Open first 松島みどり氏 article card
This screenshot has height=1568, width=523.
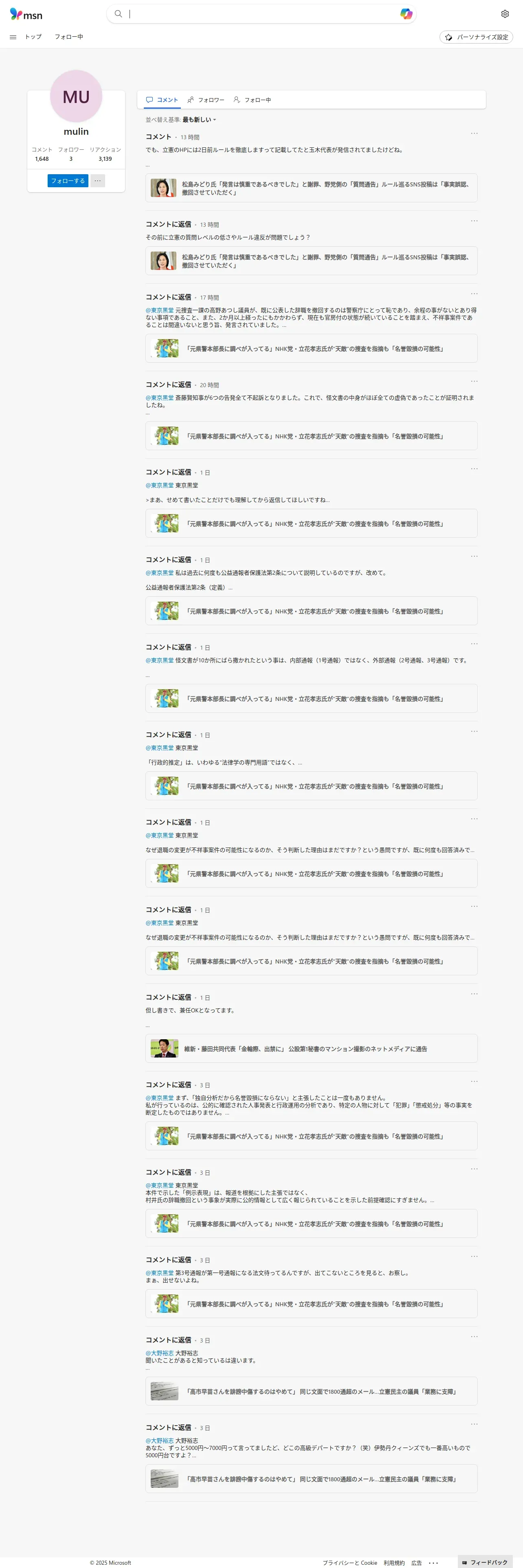[311, 188]
